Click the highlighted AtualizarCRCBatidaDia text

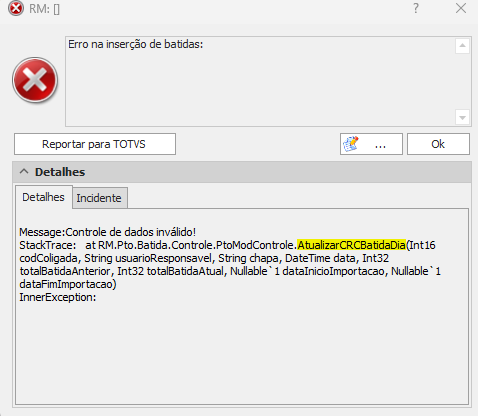click(351, 245)
